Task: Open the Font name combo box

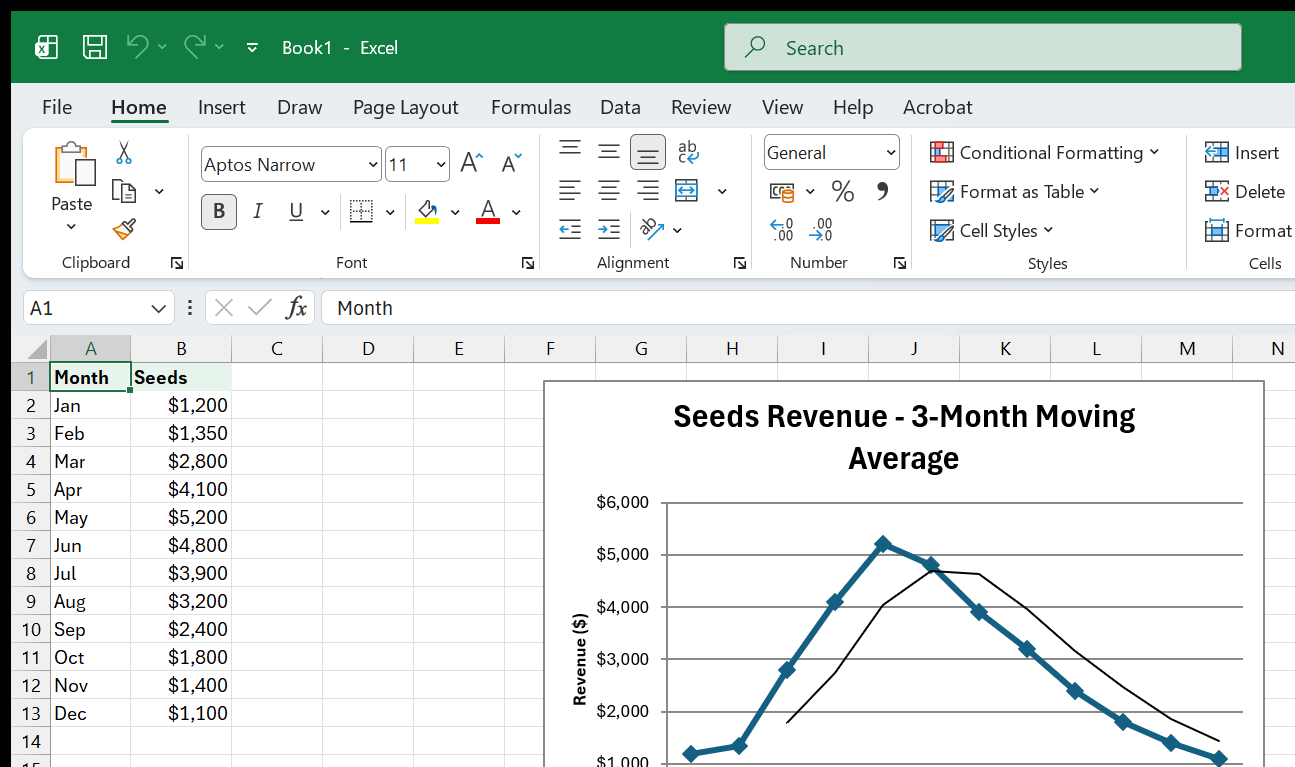Action: [x=291, y=165]
